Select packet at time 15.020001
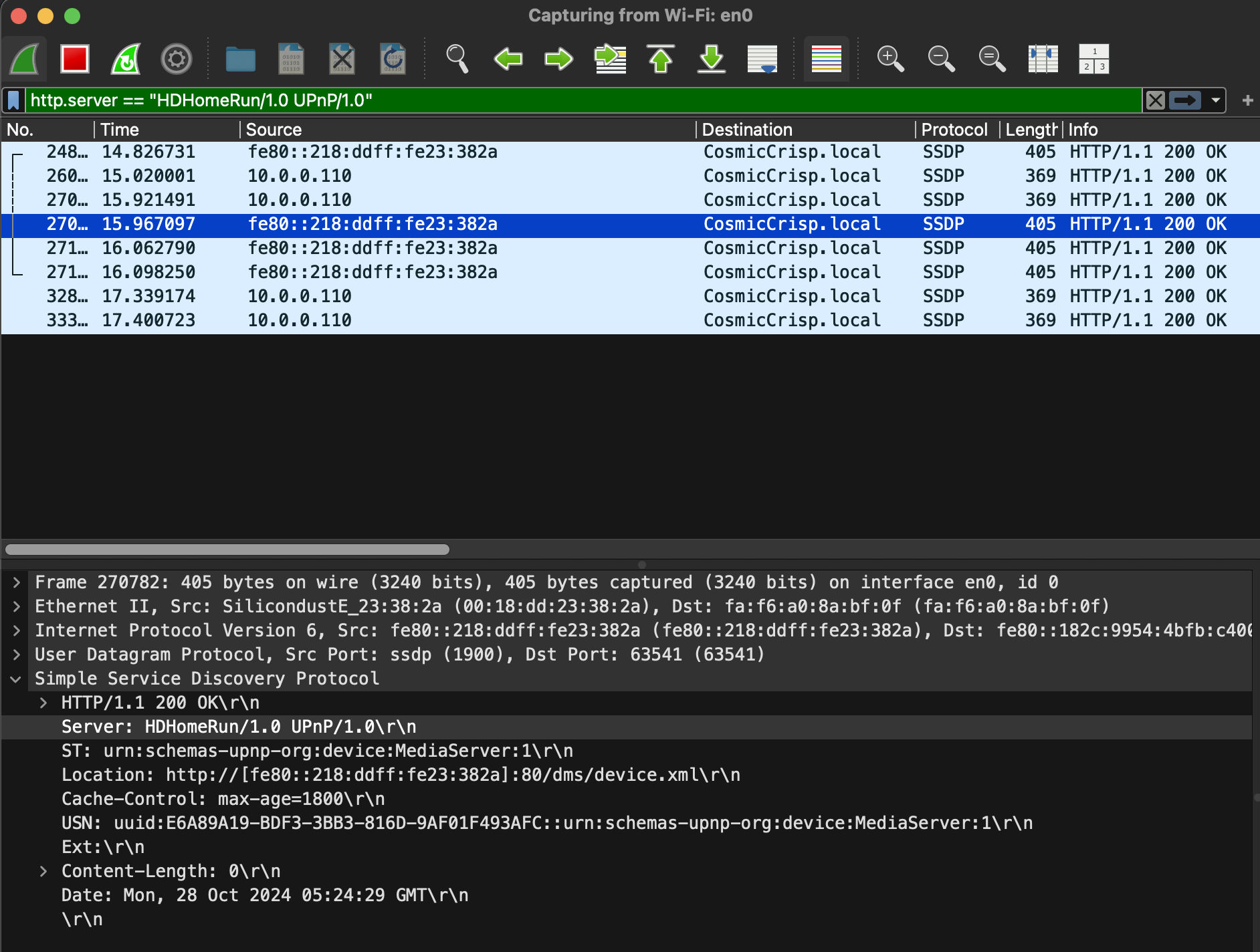This screenshot has width=1260, height=952. click(630, 176)
